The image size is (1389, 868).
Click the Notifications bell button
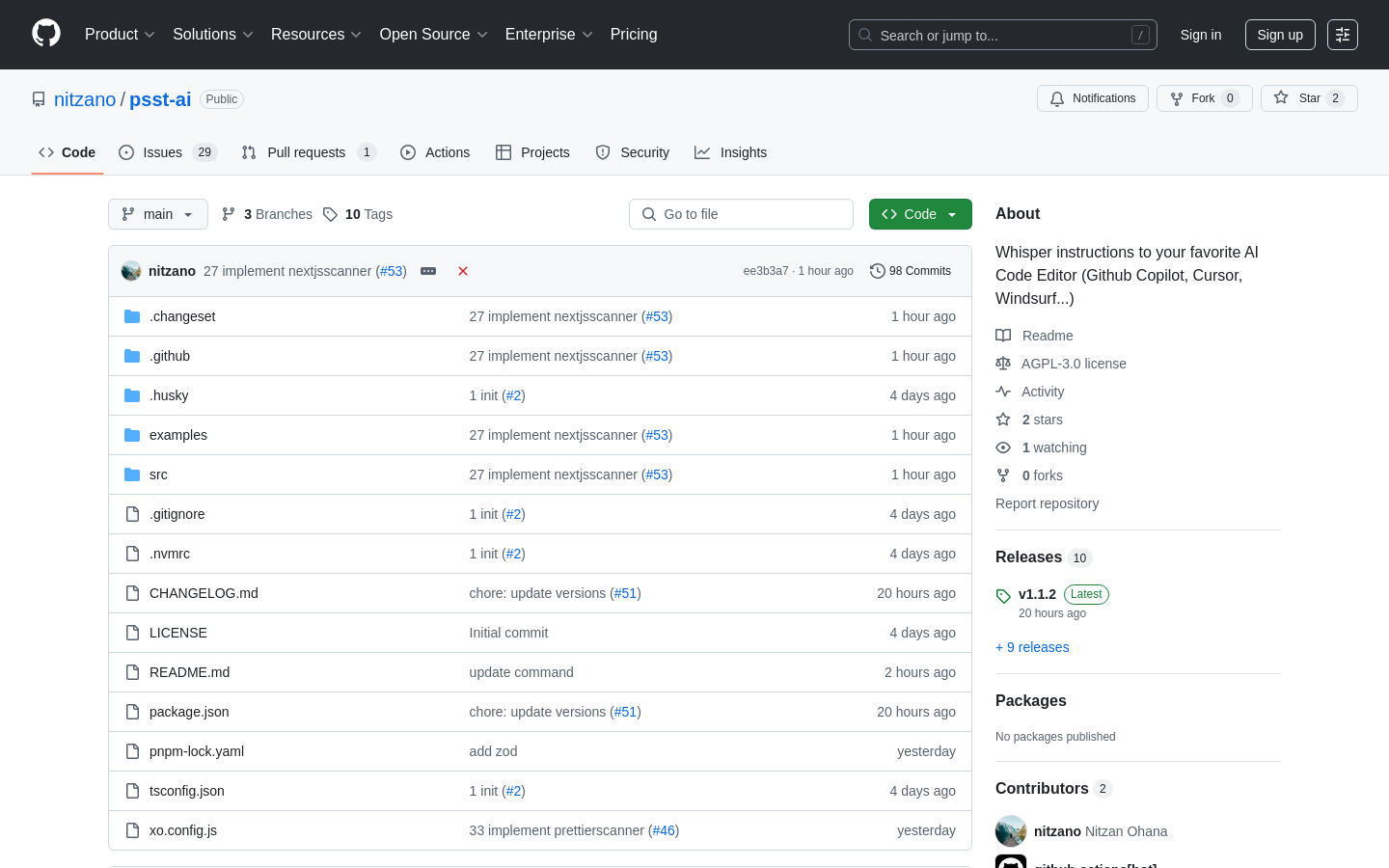[x=1093, y=98]
